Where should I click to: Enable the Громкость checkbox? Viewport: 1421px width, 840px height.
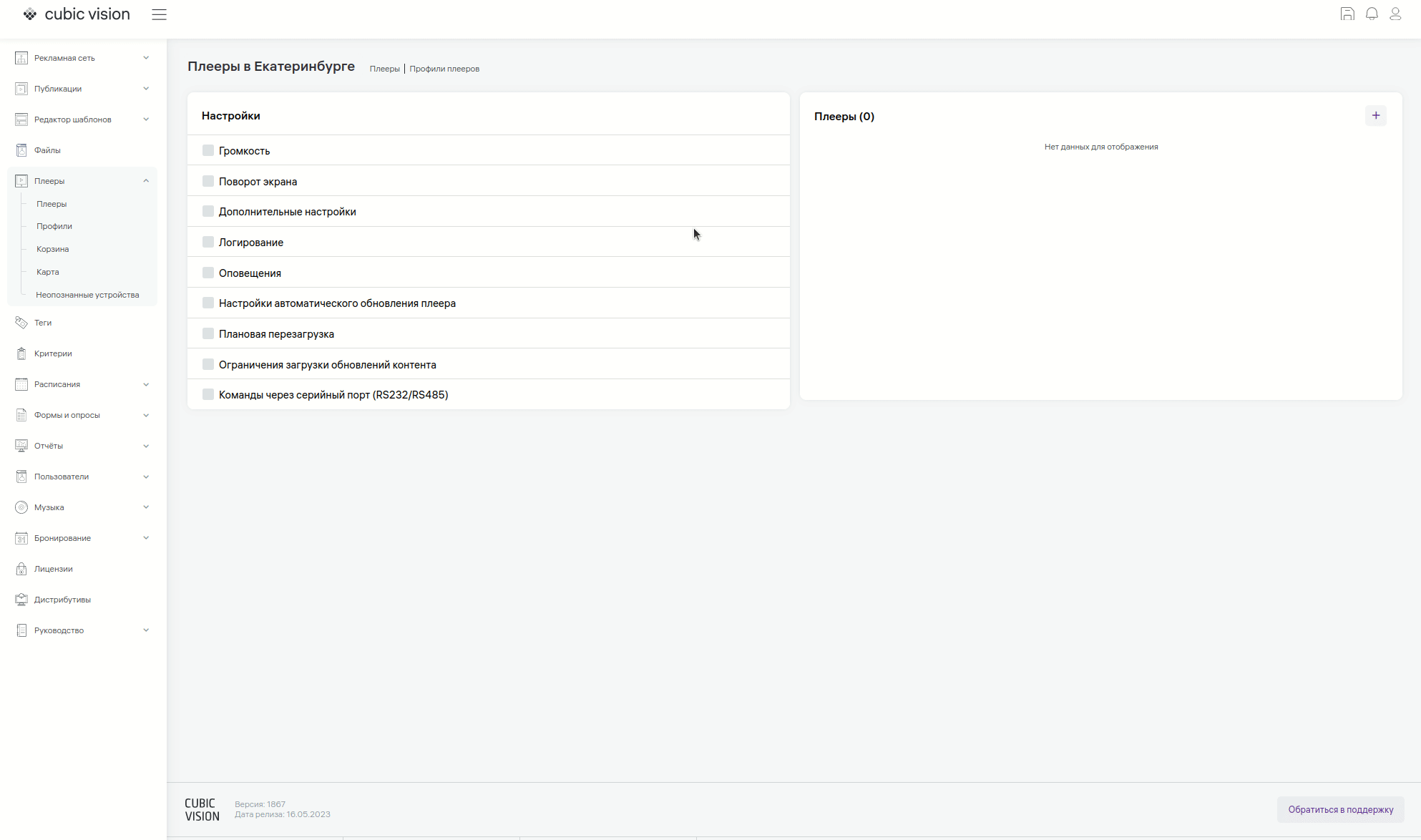coord(208,150)
